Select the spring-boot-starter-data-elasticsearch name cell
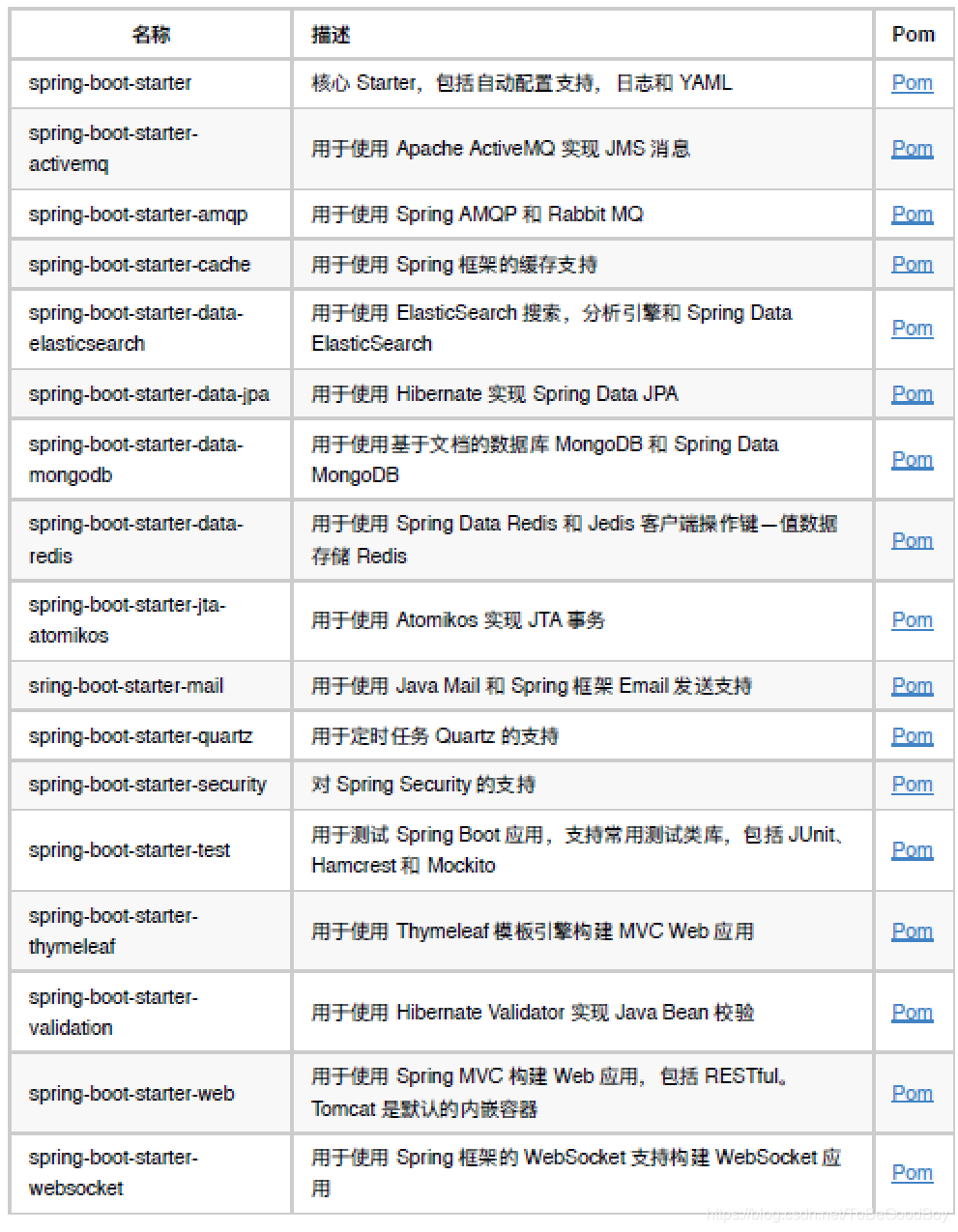This screenshot has width=958, height=1232. (151, 329)
